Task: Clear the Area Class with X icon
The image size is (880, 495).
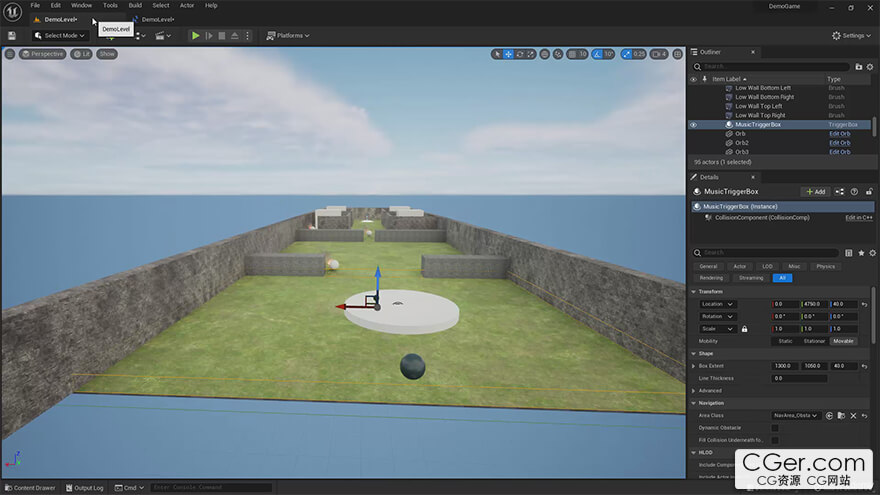Action: [853, 416]
